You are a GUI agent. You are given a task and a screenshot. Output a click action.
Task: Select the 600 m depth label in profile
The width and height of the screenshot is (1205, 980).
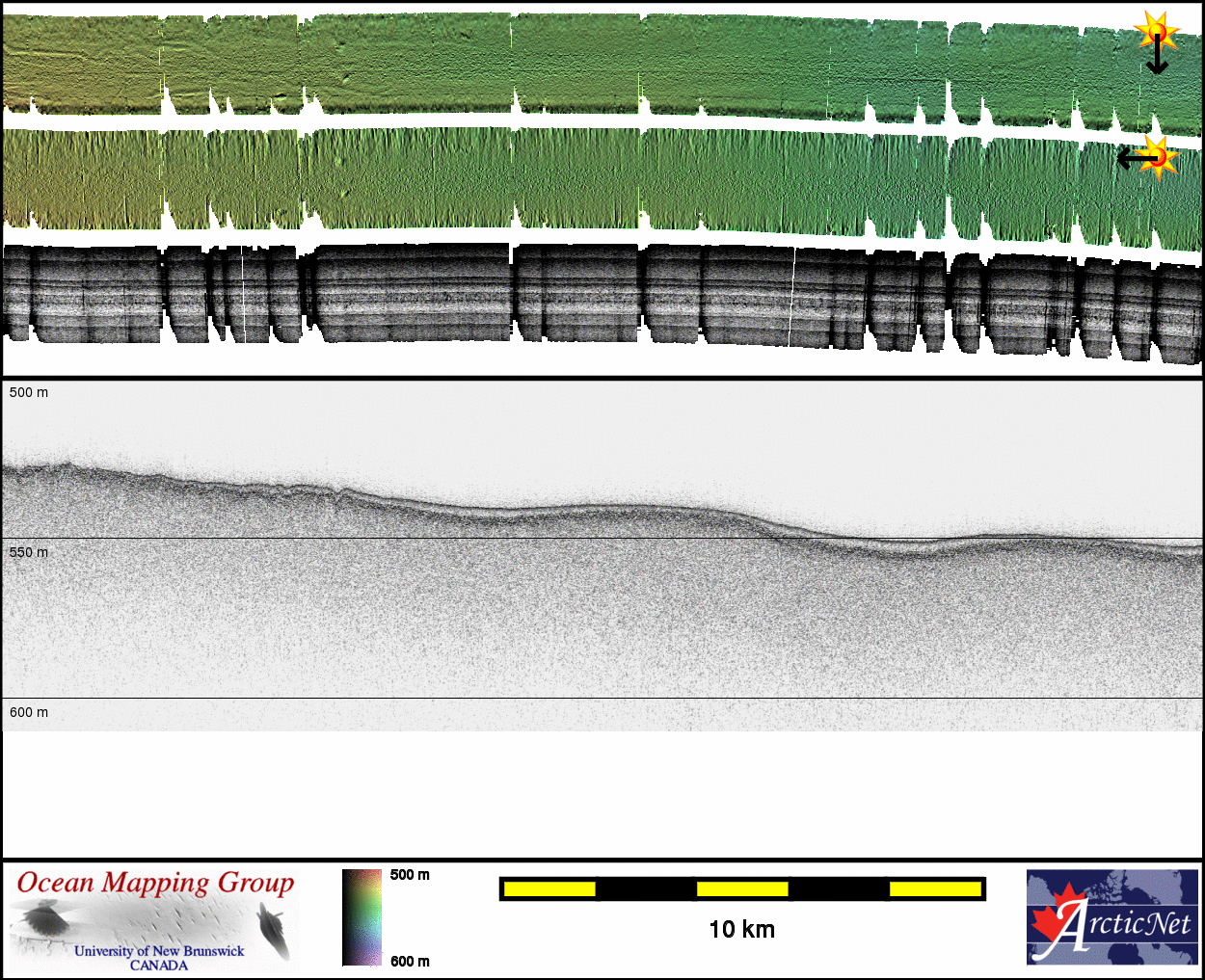29,712
